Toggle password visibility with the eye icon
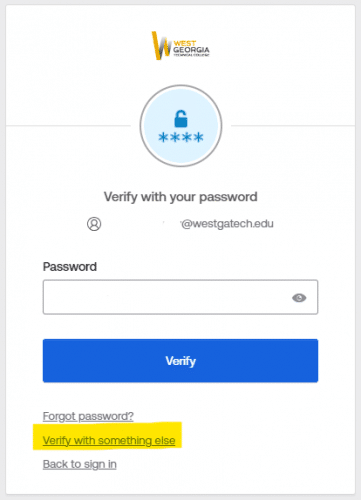 coord(299,298)
